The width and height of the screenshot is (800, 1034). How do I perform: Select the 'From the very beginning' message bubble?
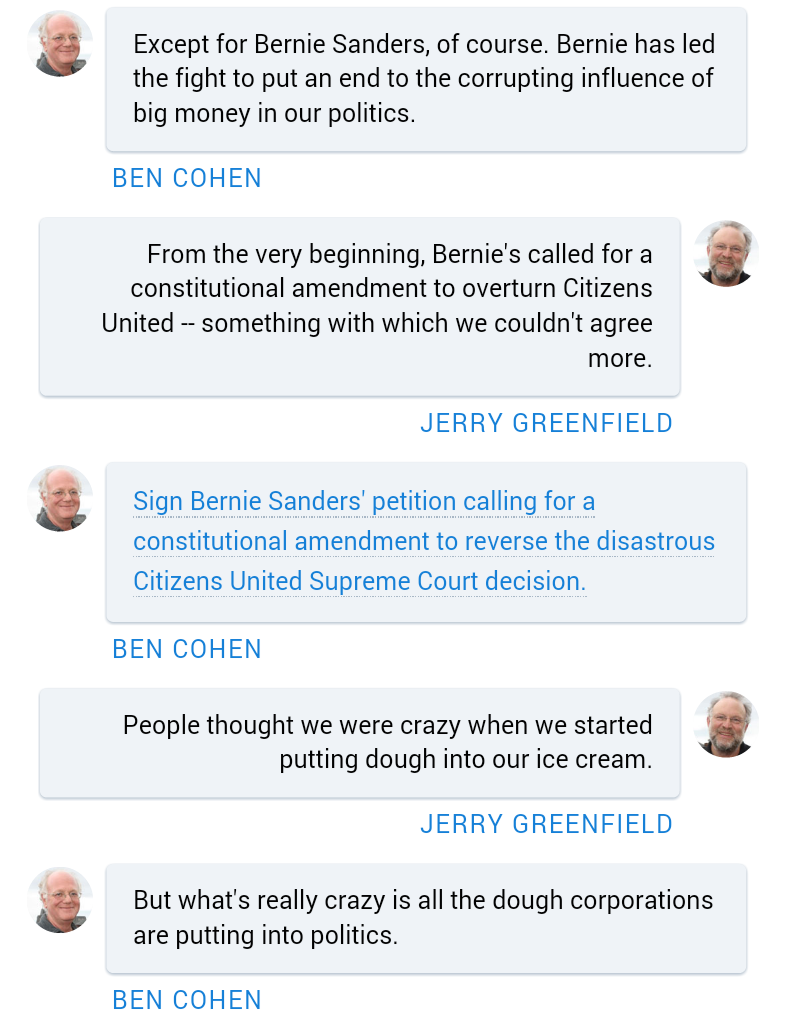pos(360,306)
